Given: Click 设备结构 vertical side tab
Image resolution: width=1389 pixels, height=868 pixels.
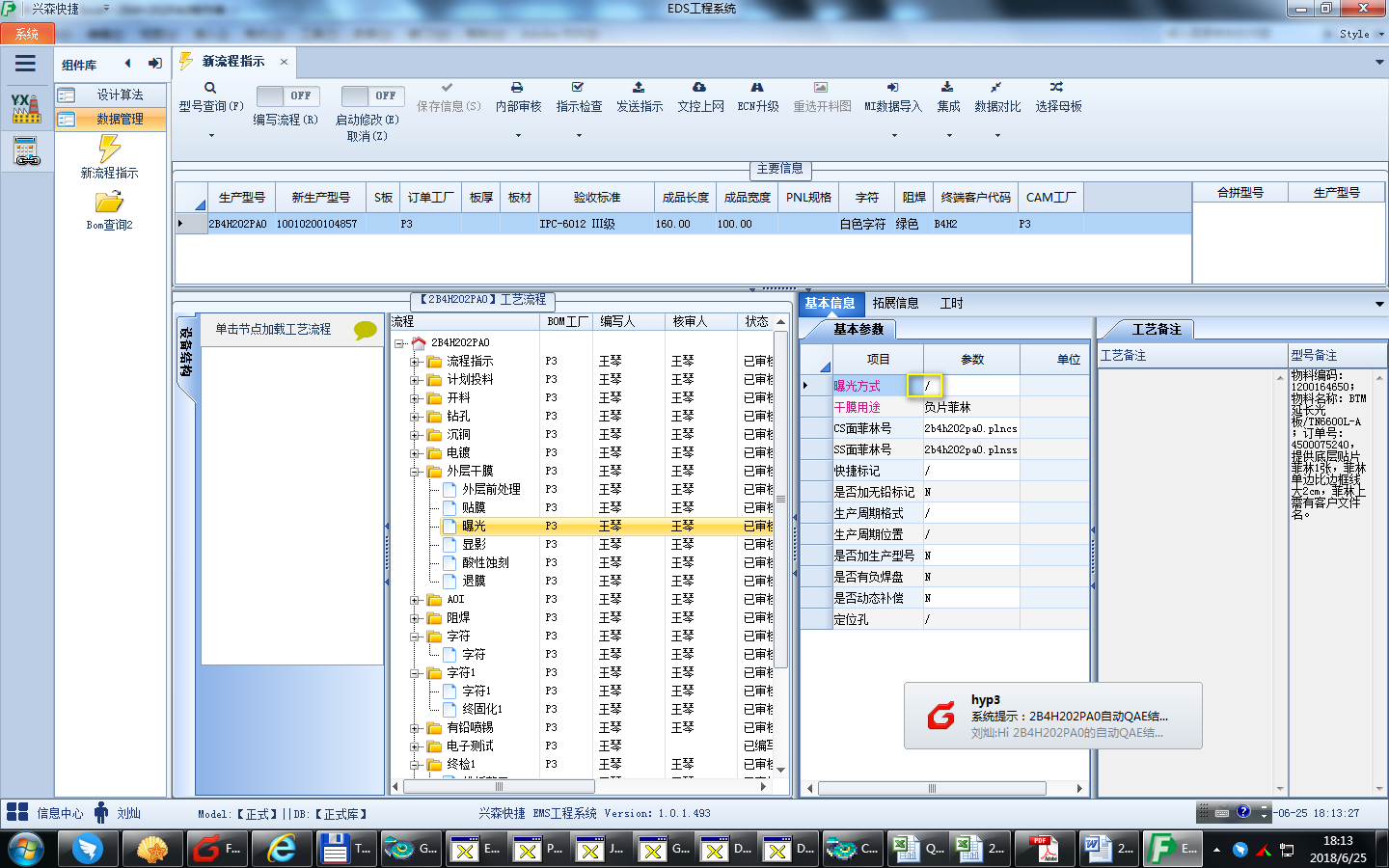Looking at the screenshot, I should 186,355.
